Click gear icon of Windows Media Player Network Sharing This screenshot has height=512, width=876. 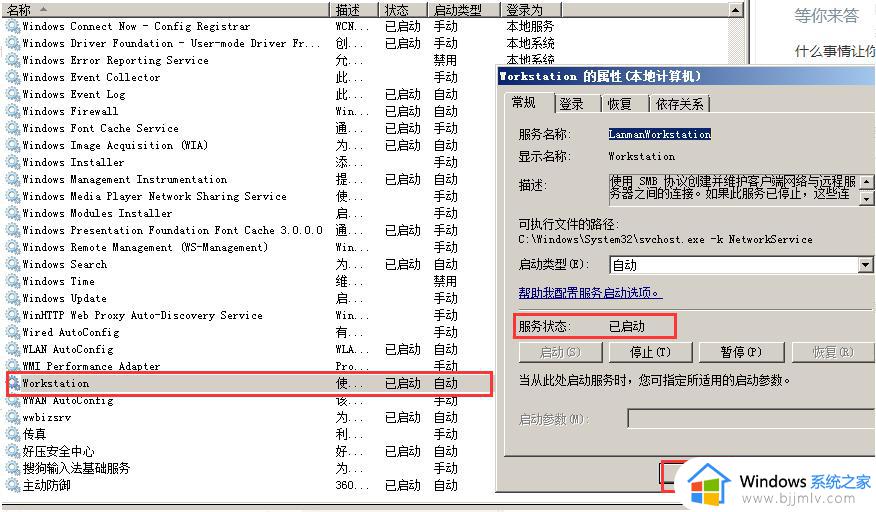pyautogui.click(x=12, y=196)
